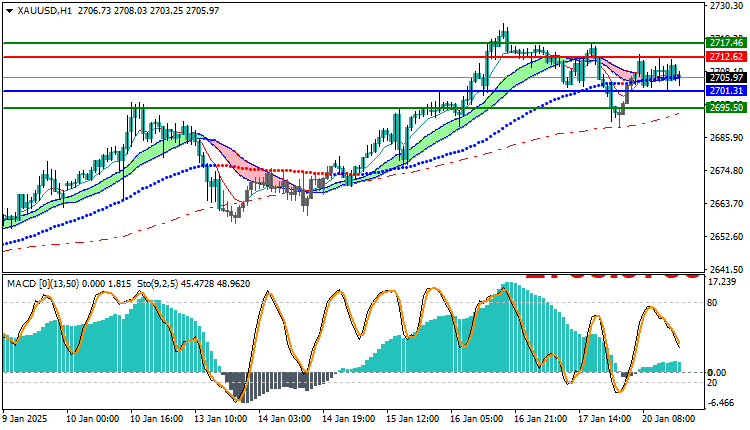Select the 2652.60 price scale value
Screen dimensions: 750x430
pyautogui.click(x=726, y=237)
